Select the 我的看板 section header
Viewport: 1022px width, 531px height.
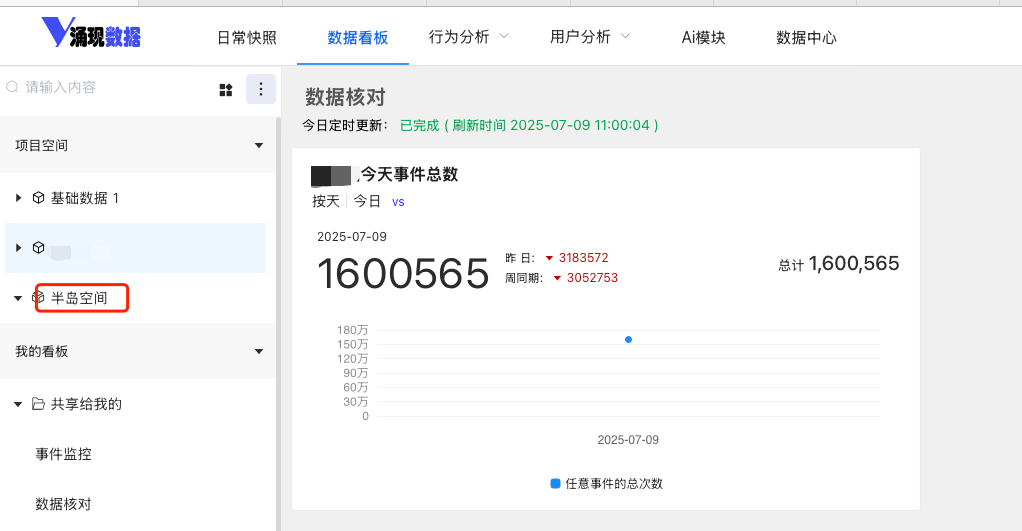tap(138, 351)
